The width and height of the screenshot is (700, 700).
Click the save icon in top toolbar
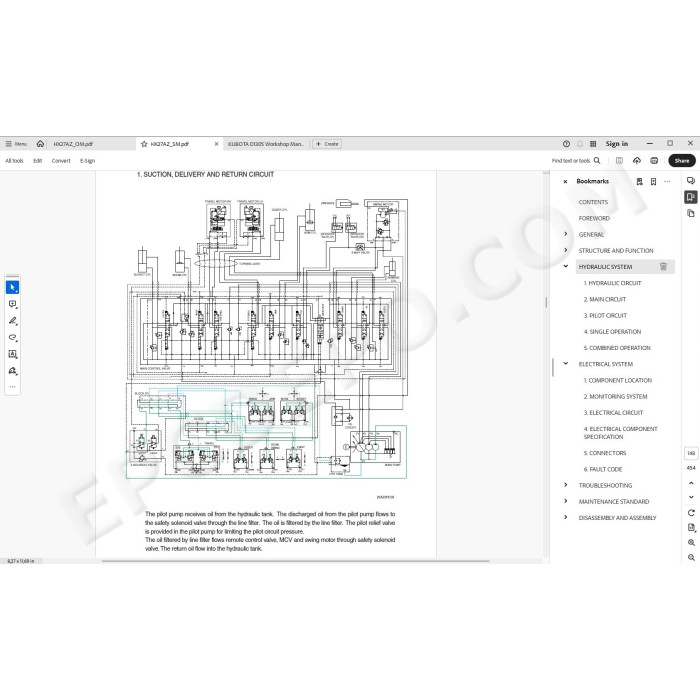[x=619, y=160]
